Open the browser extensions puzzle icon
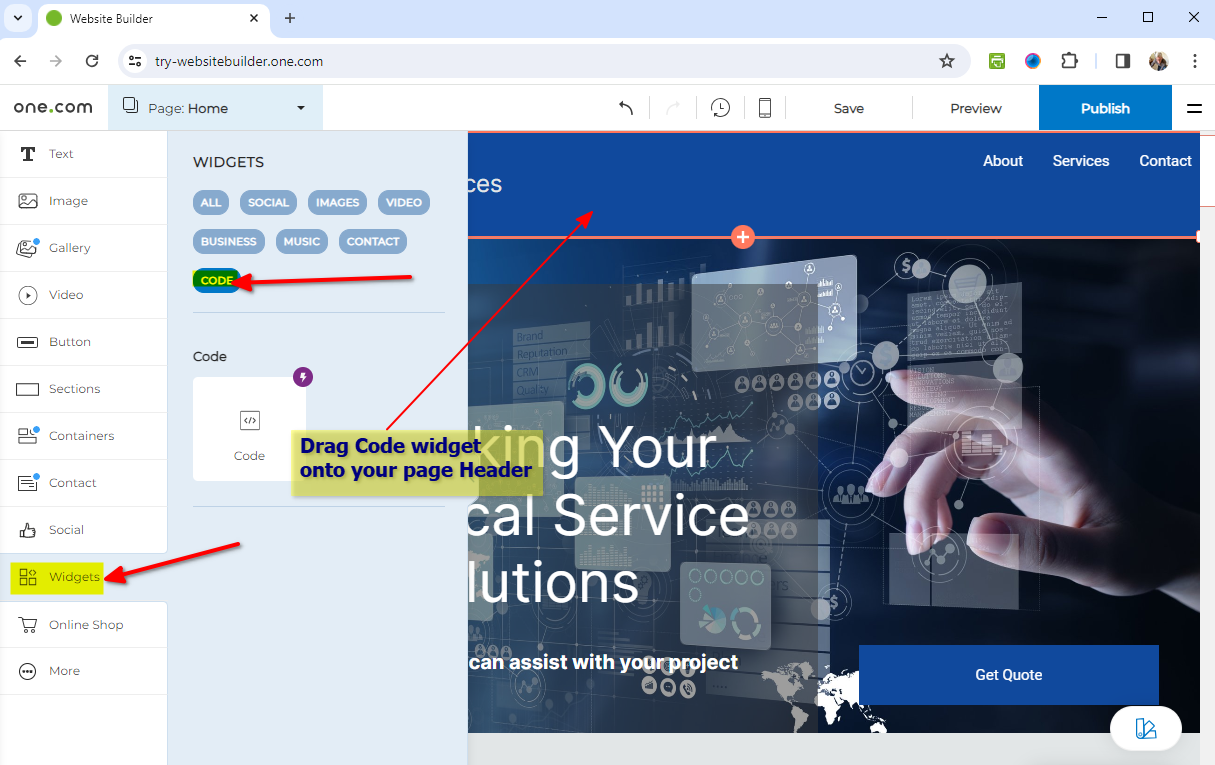Image resolution: width=1215 pixels, height=765 pixels. coord(1069,61)
